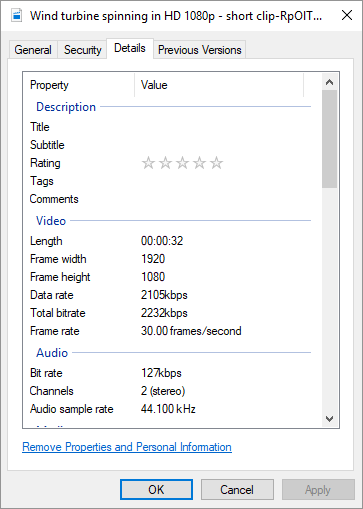
Task: Click the Length property label
Action: click(46, 241)
